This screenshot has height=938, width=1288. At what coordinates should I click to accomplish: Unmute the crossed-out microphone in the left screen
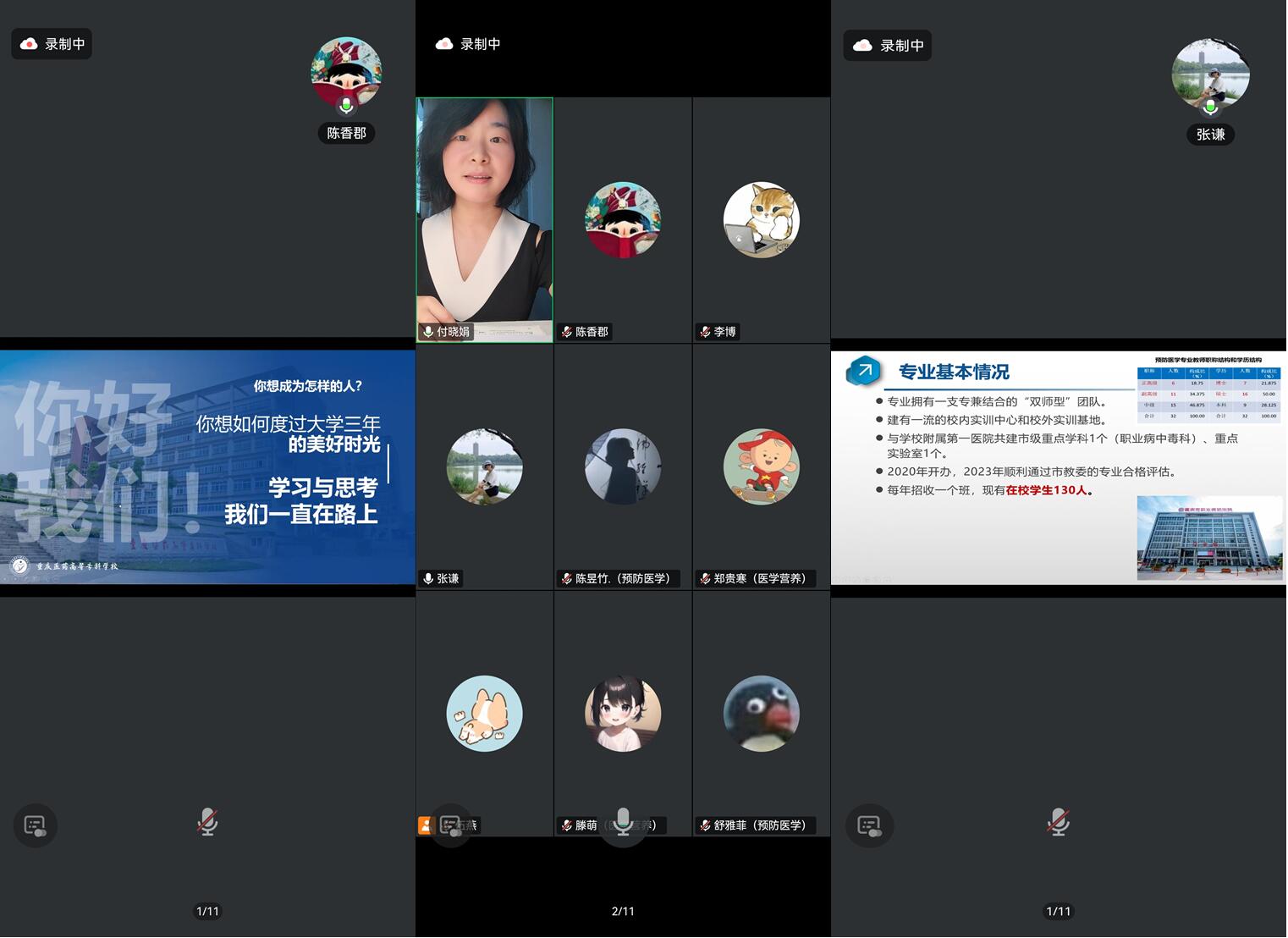[x=207, y=822]
